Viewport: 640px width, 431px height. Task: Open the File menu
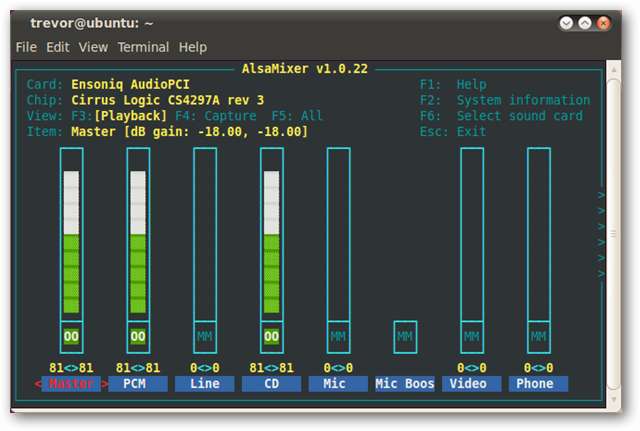27,47
